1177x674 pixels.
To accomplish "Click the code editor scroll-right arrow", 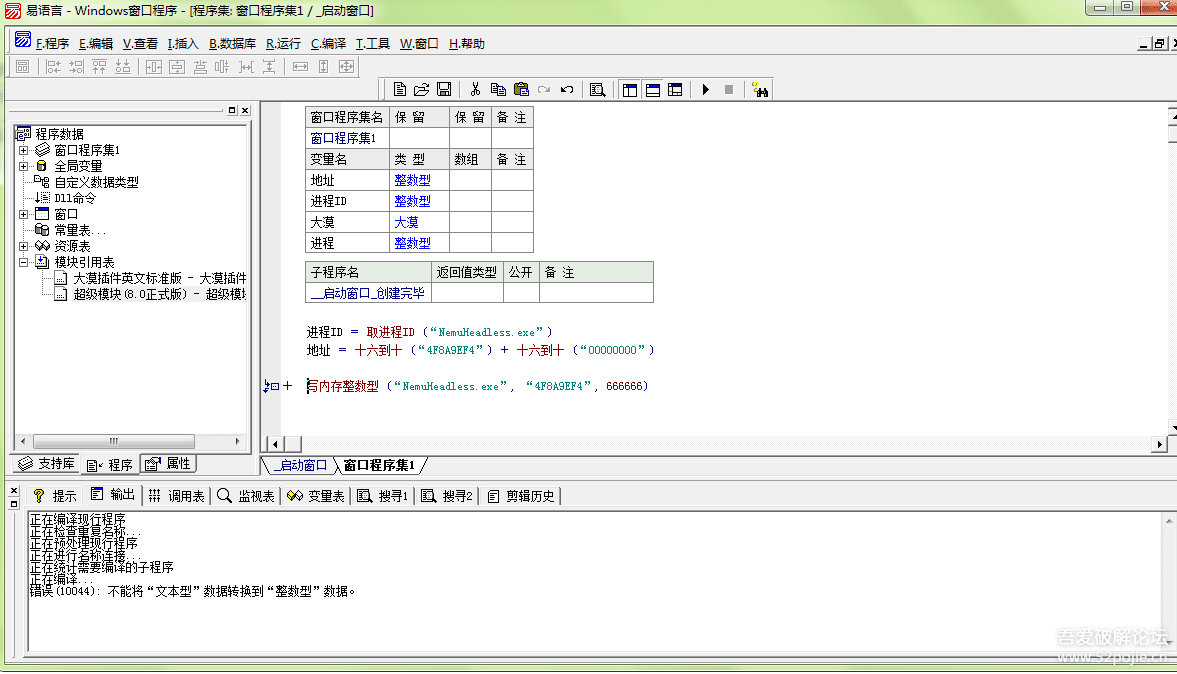I will click(1159, 444).
